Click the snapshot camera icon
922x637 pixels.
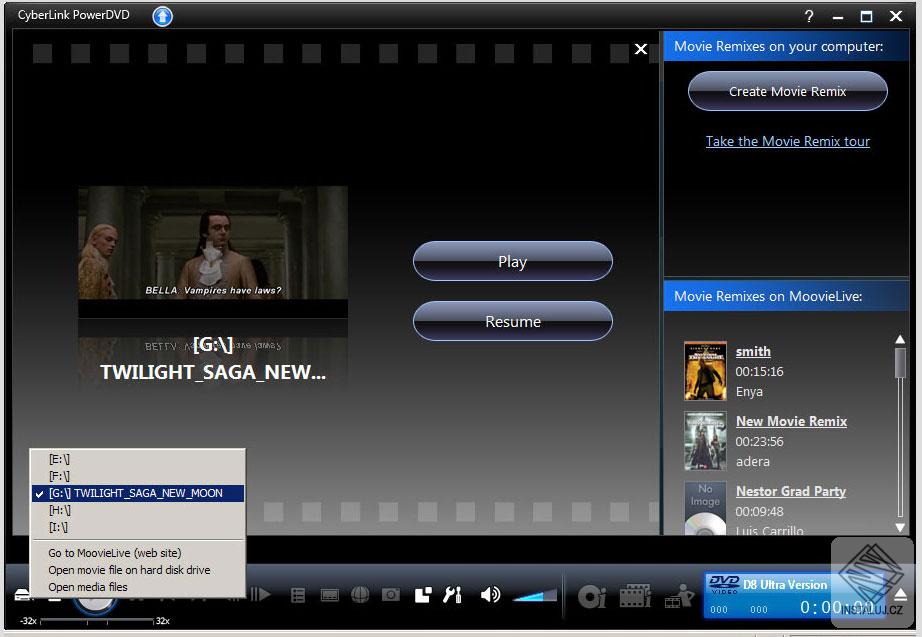(x=391, y=595)
